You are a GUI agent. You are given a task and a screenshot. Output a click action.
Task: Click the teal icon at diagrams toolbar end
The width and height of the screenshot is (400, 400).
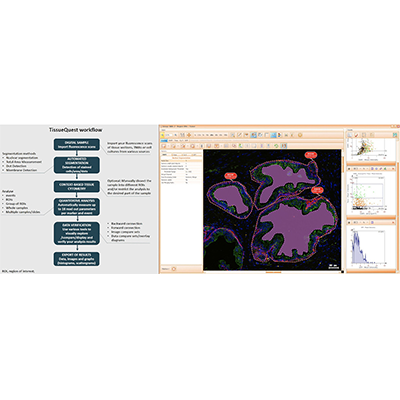pyautogui.click(x=395, y=135)
